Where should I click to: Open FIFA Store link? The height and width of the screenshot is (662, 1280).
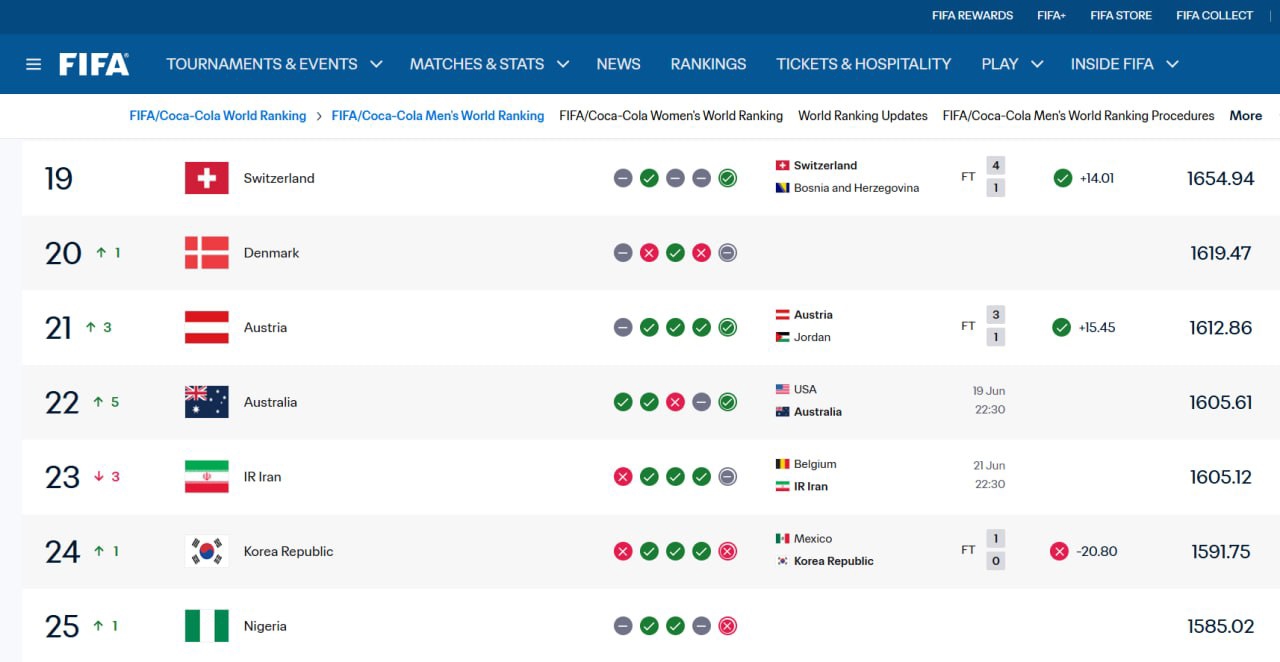pos(1121,15)
